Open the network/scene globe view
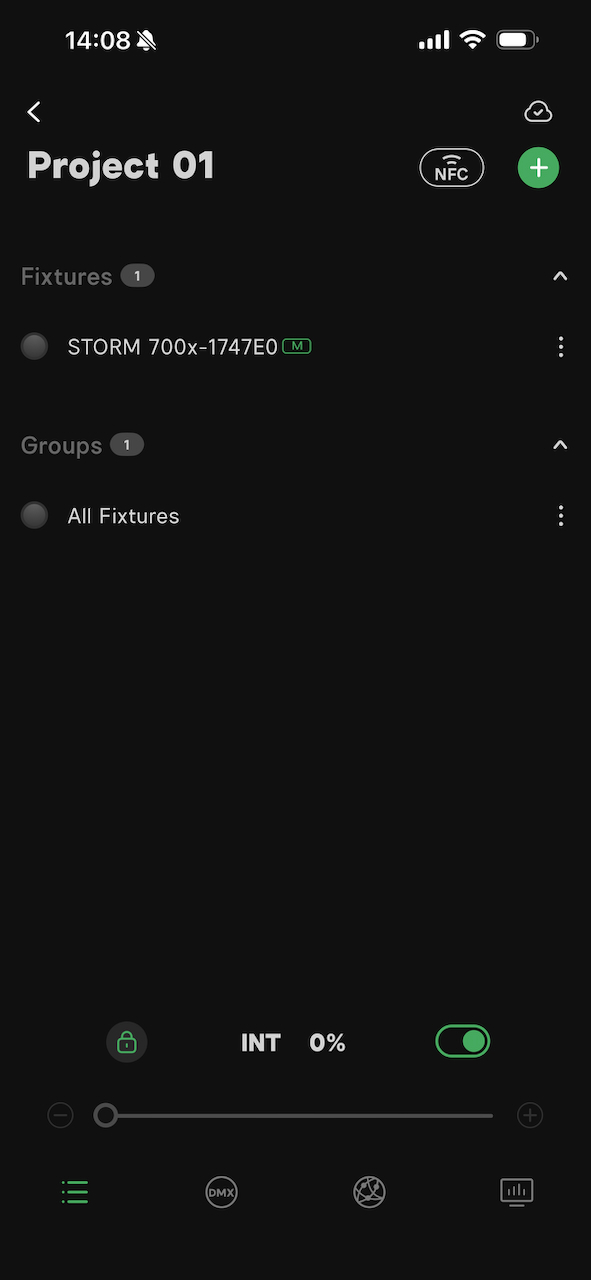Image resolution: width=591 pixels, height=1280 pixels. pos(369,1192)
